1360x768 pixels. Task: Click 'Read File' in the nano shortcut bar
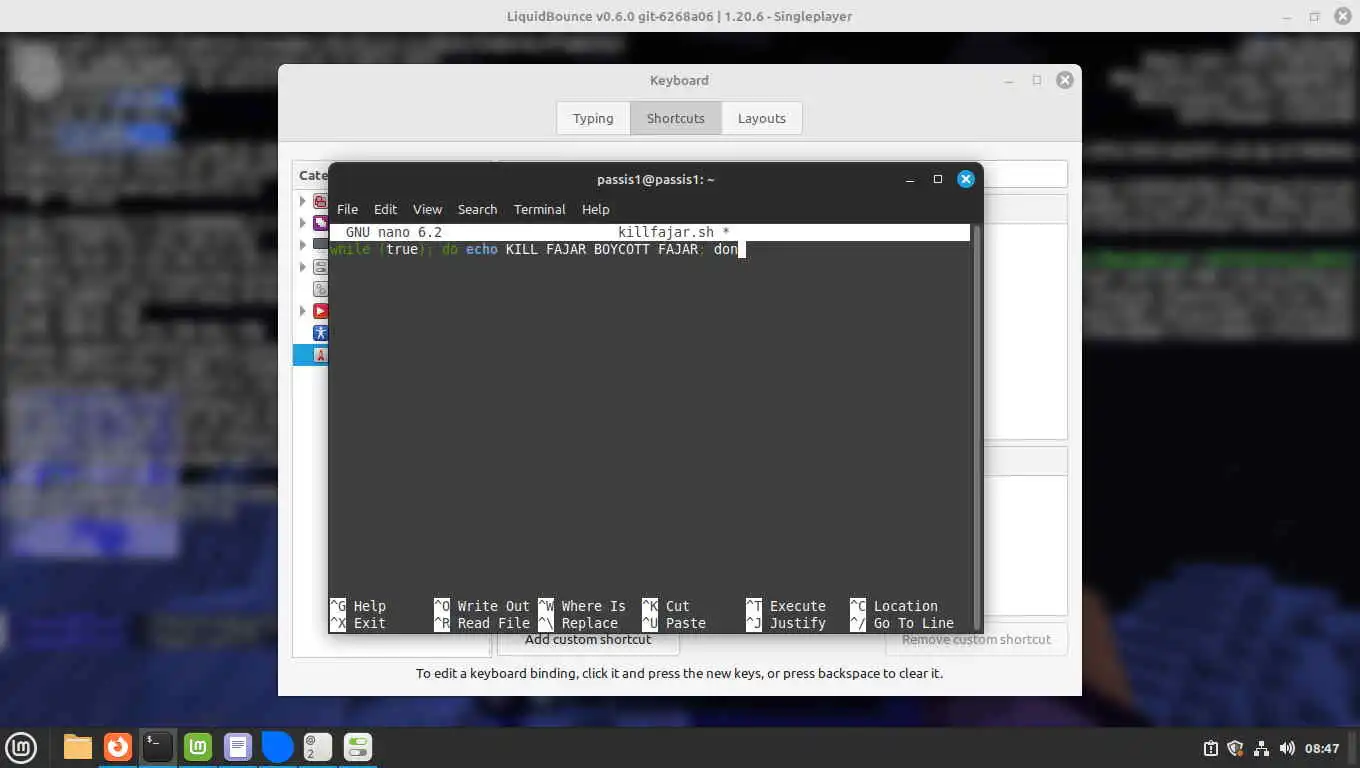(493, 623)
